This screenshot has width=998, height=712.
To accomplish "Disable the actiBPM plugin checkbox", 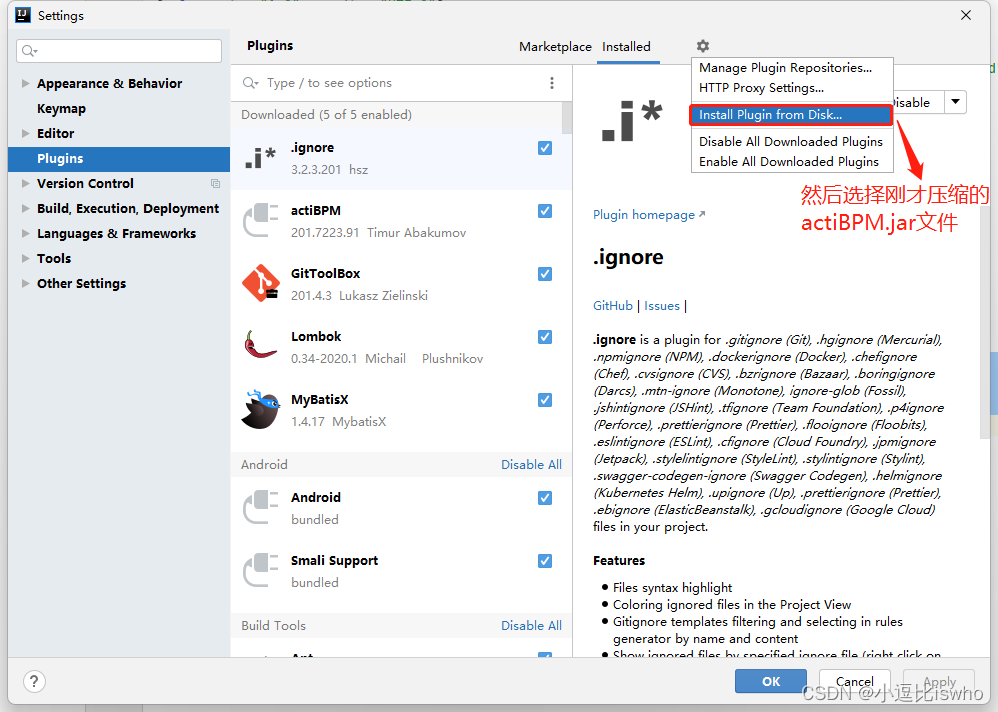I will coord(545,211).
